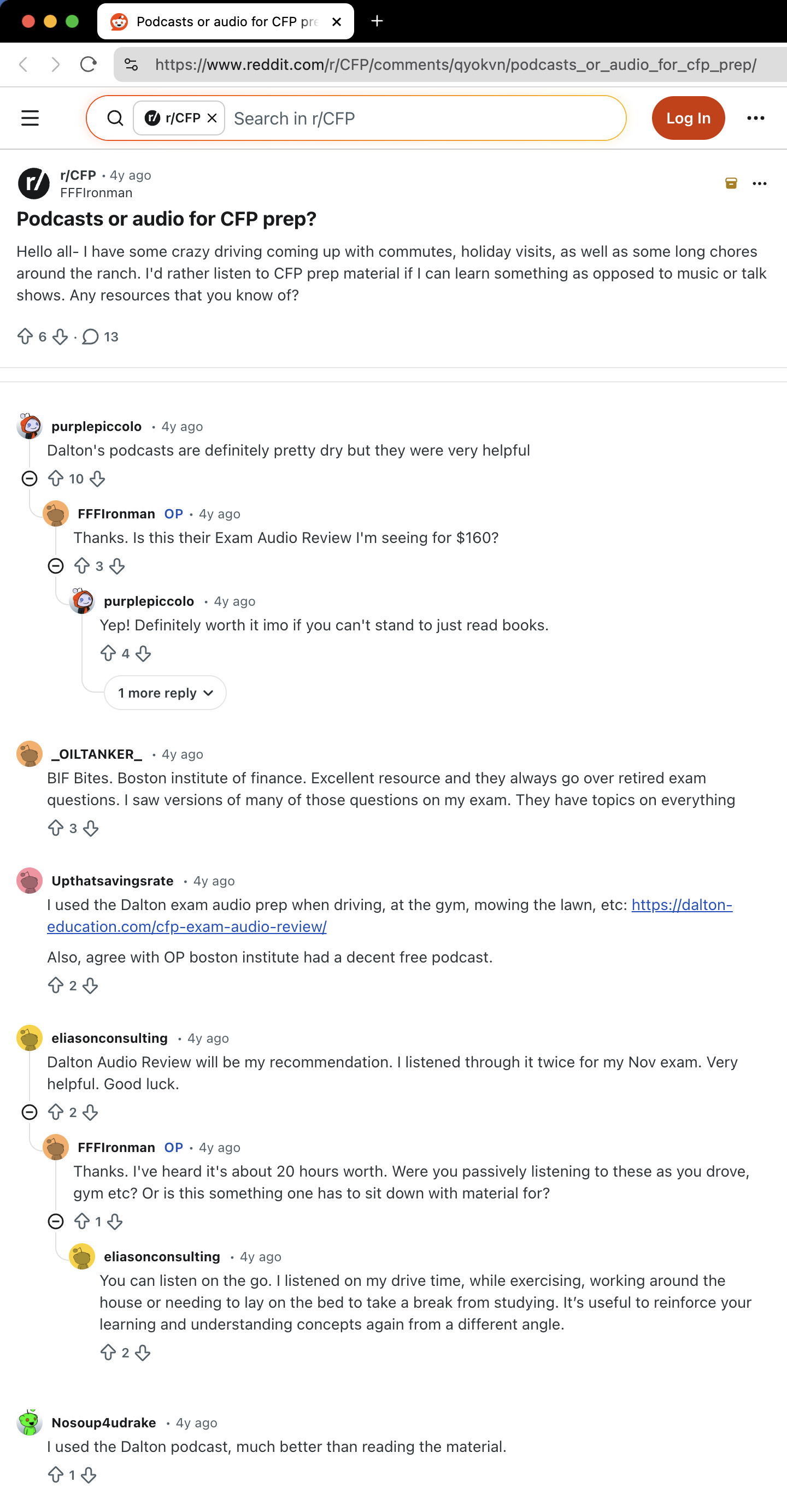Downvote the main post

point(60,336)
